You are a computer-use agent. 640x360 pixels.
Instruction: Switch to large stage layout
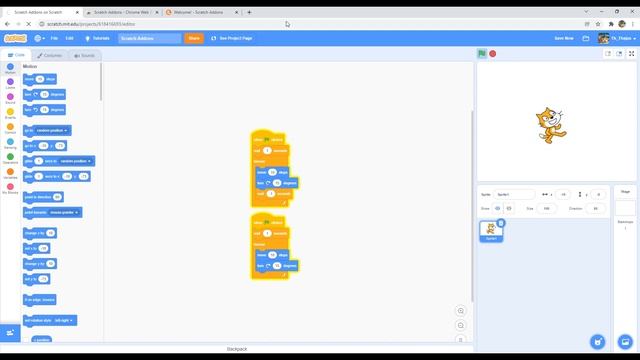619,53
